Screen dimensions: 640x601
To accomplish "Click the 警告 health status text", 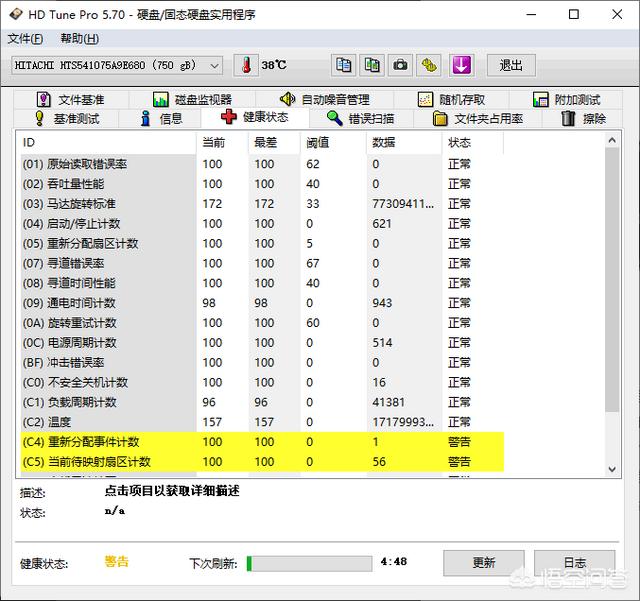I will (116, 562).
